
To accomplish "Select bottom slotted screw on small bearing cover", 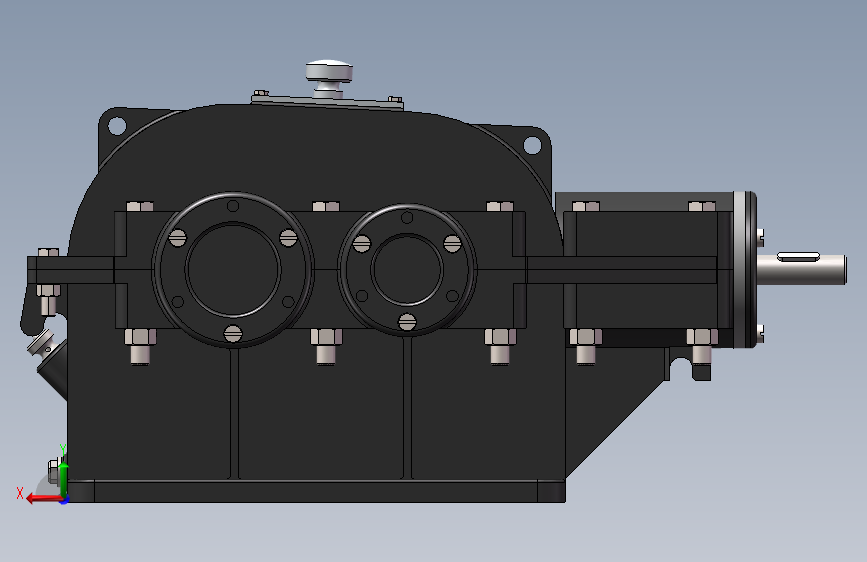I will pos(407,321).
